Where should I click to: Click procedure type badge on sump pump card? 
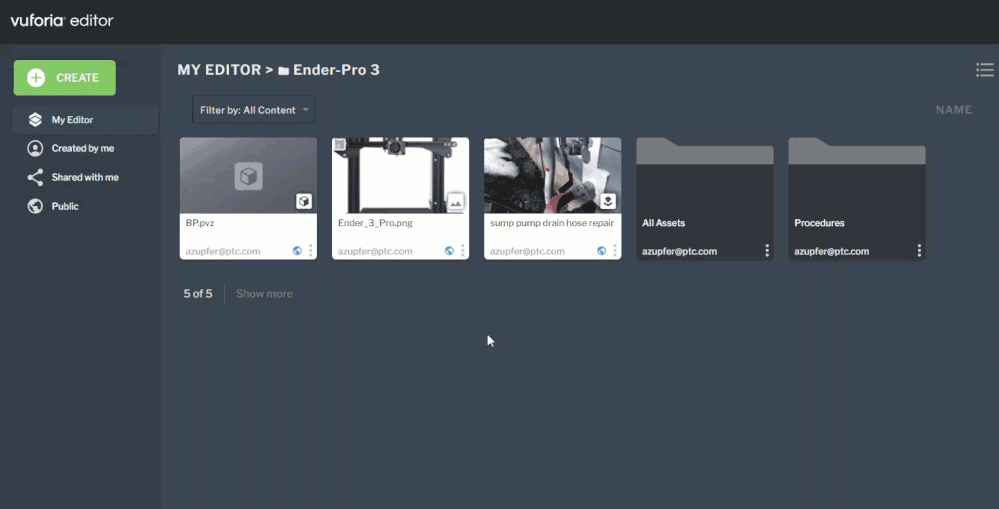608,201
